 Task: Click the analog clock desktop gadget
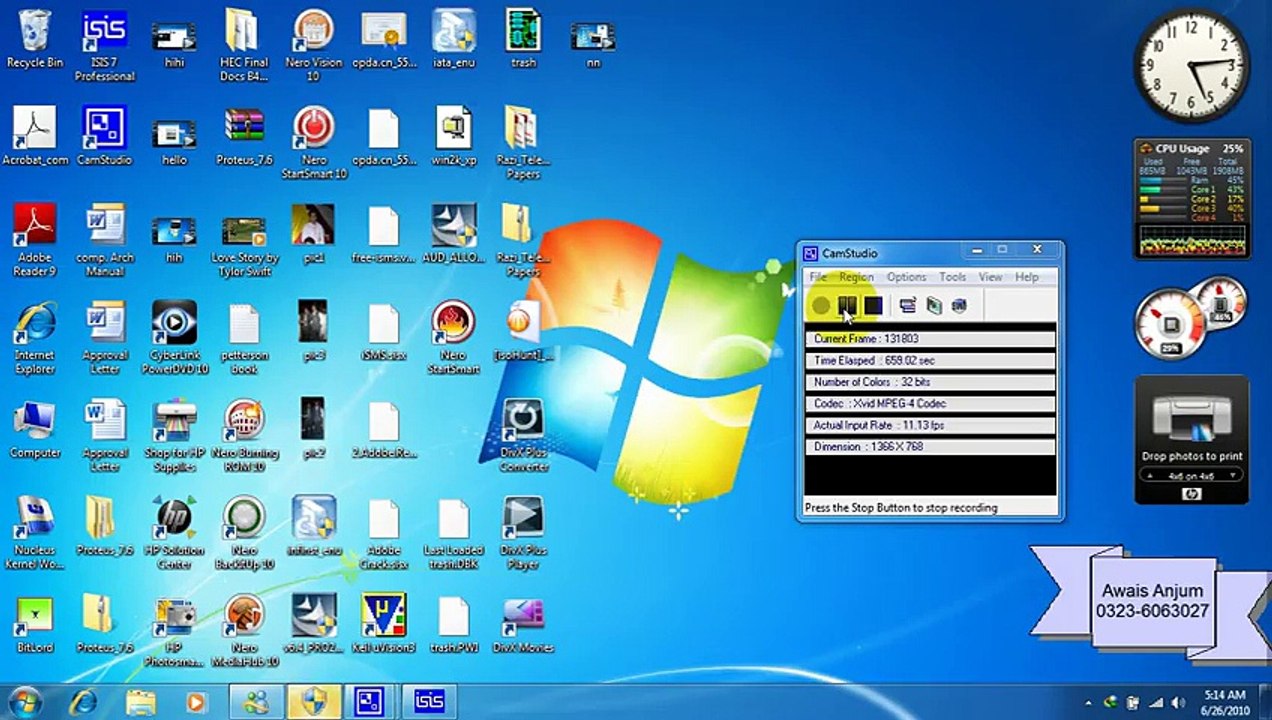click(x=1192, y=66)
